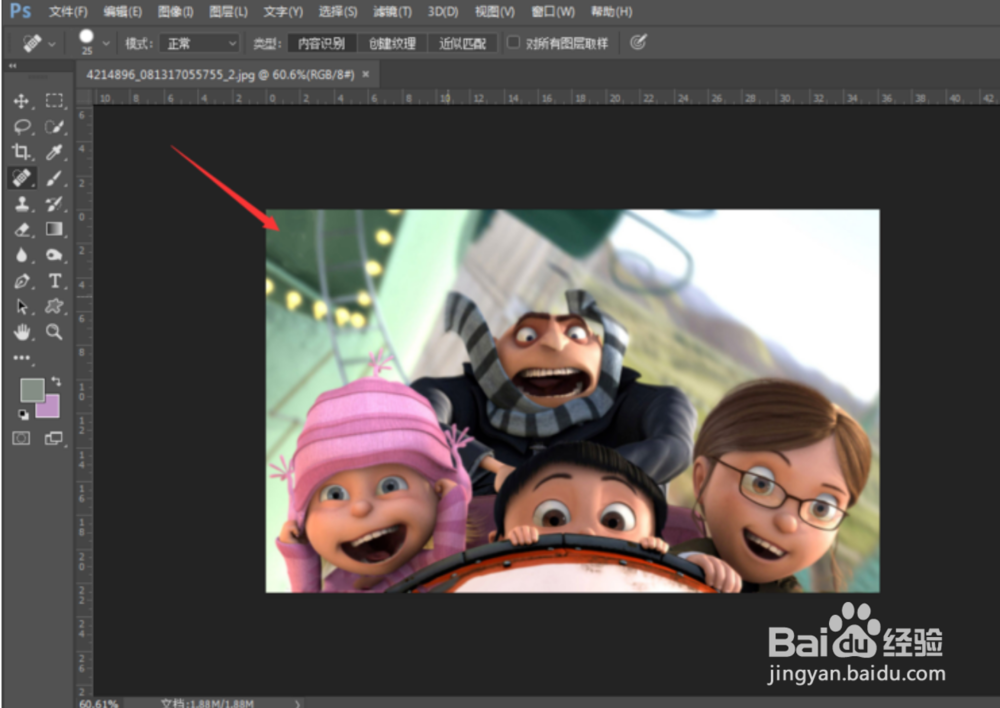The width and height of the screenshot is (1000, 708).
Task: Click the zoom percentage field 60.61%
Action: [99, 704]
